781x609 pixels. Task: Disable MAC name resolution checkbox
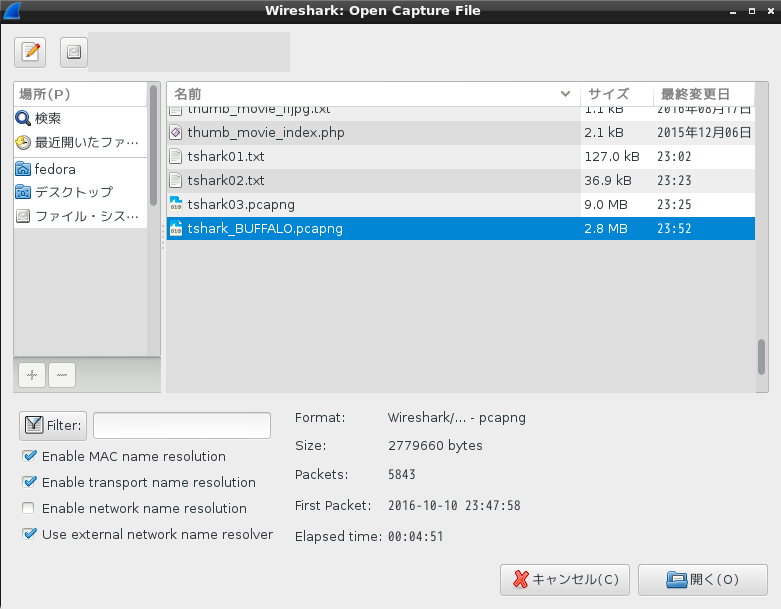[x=29, y=456]
